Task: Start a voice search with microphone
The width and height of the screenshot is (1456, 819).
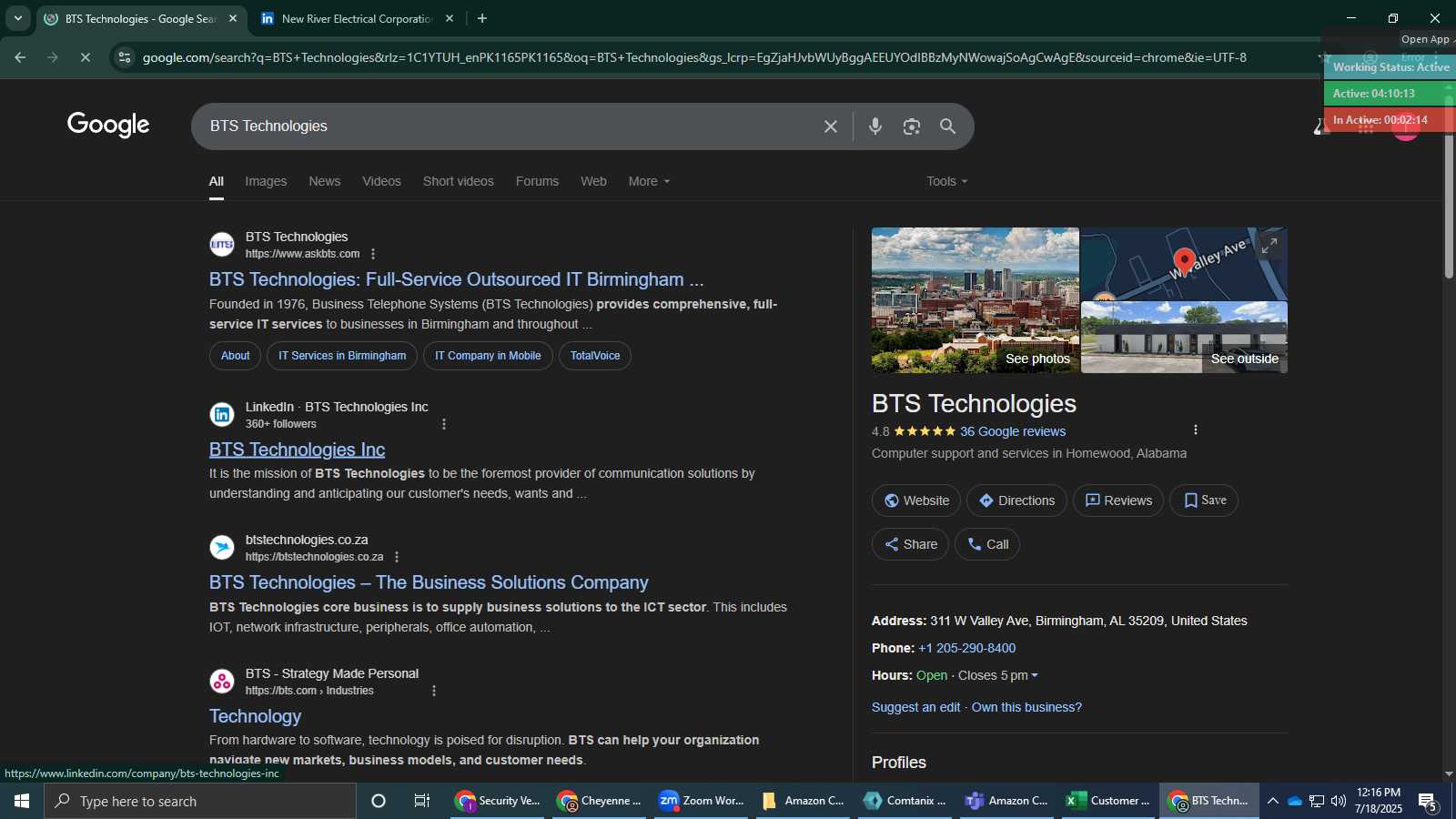Action: pyautogui.click(x=875, y=126)
